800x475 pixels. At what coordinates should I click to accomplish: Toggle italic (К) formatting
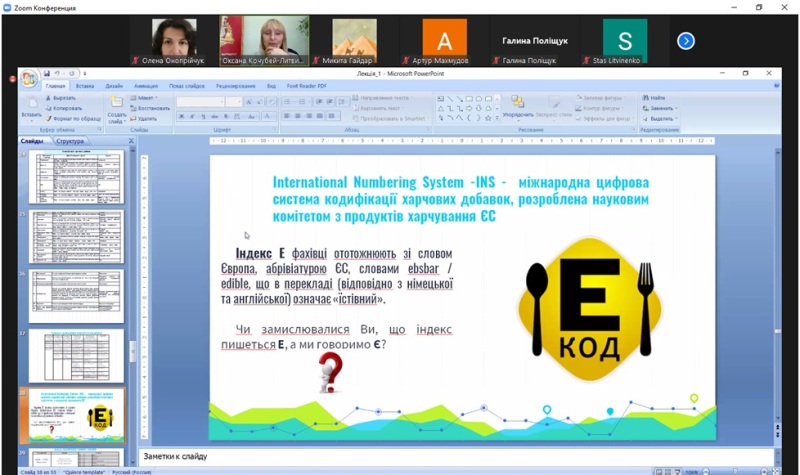(x=192, y=116)
